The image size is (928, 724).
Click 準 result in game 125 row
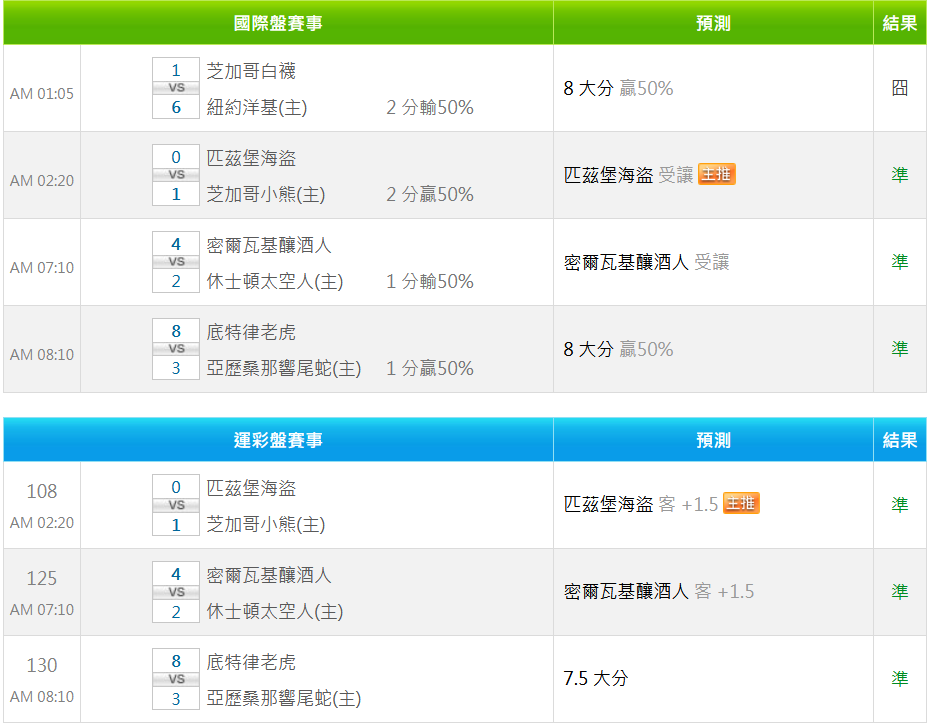click(x=900, y=591)
